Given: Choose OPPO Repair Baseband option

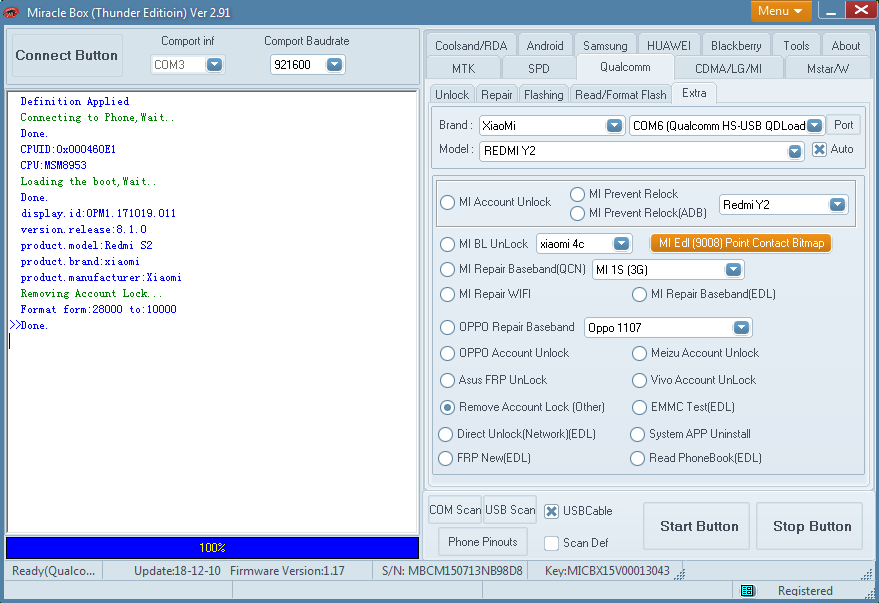Looking at the screenshot, I should (x=447, y=327).
